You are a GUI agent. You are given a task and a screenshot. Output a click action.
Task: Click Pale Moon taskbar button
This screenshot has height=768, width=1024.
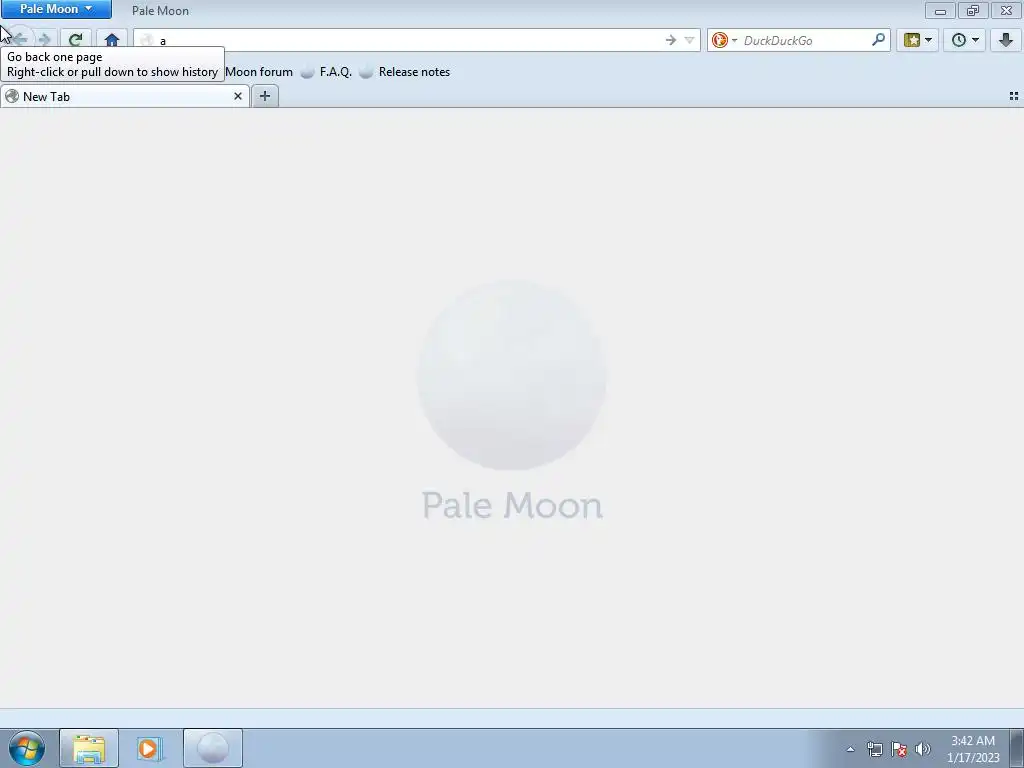coord(213,748)
